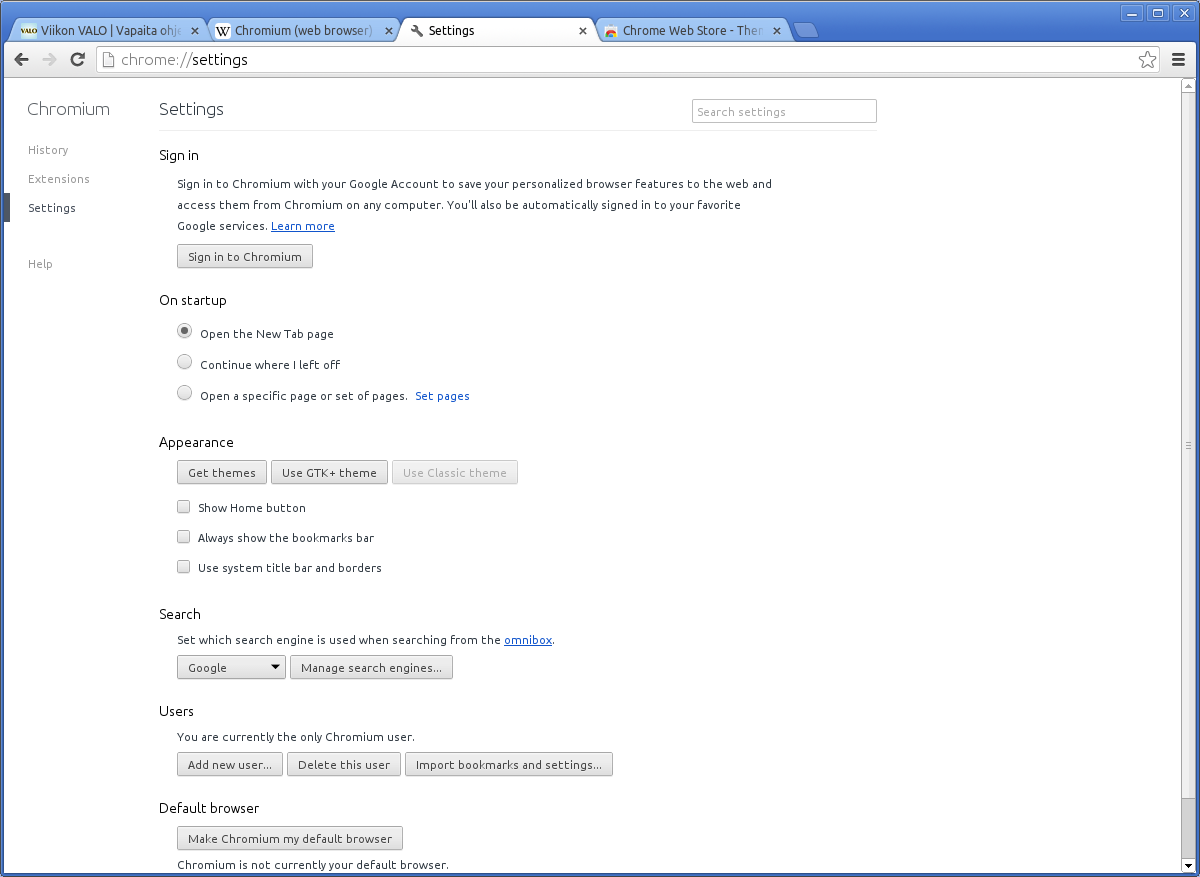Select the Settings tab
Image resolution: width=1200 pixels, height=877 pixels.
click(497, 31)
